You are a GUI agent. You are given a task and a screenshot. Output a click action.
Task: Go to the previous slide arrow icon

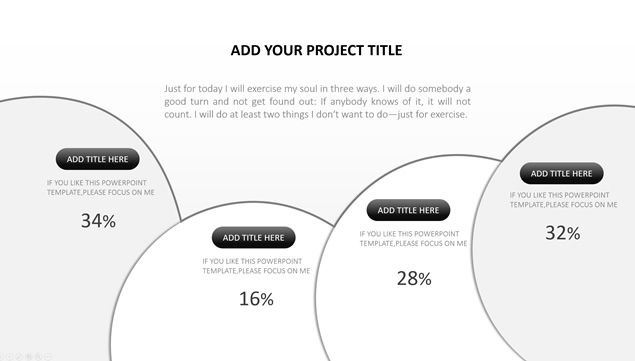point(1,357)
